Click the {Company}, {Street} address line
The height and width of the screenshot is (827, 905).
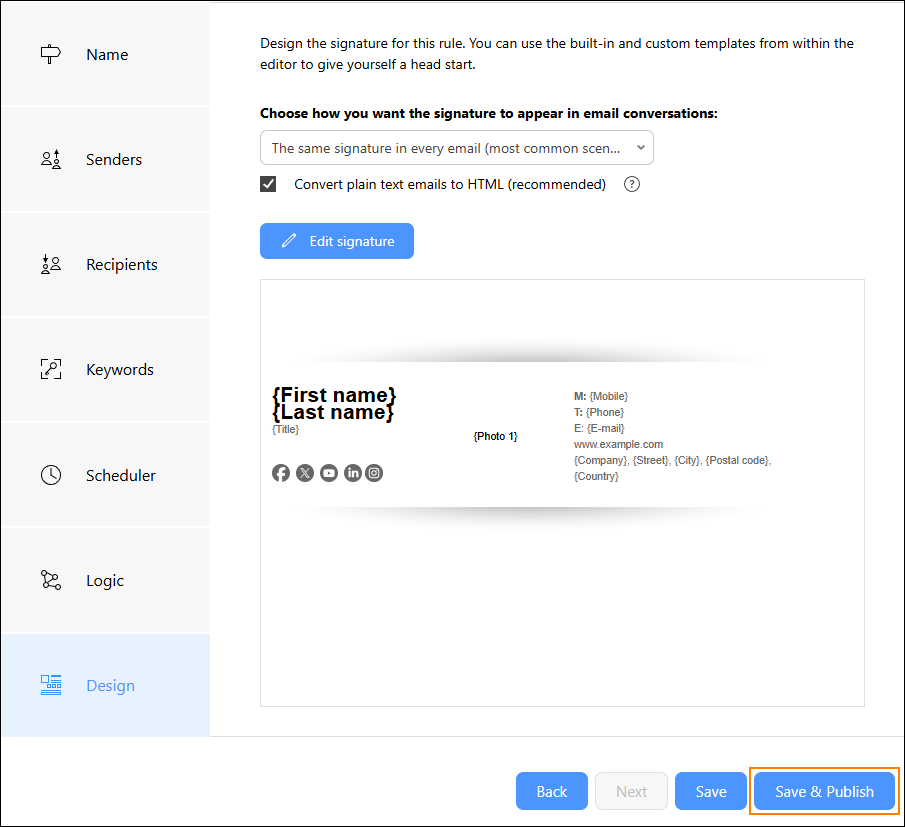pos(672,461)
